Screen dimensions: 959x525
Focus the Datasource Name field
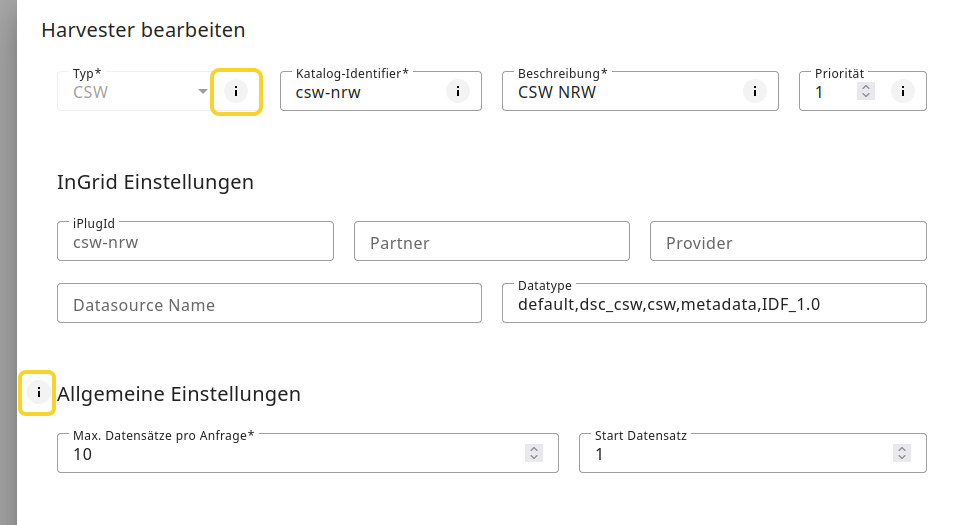tap(269, 305)
